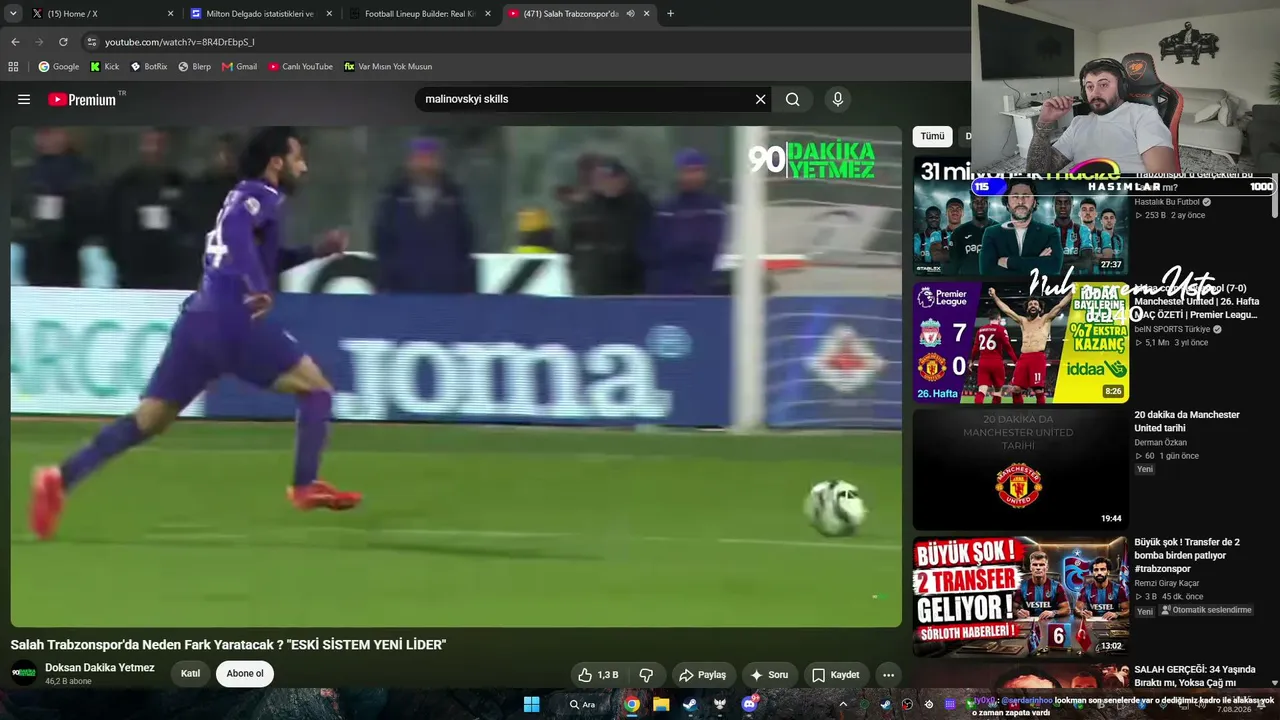Open Steam from the taskbar

(690, 704)
